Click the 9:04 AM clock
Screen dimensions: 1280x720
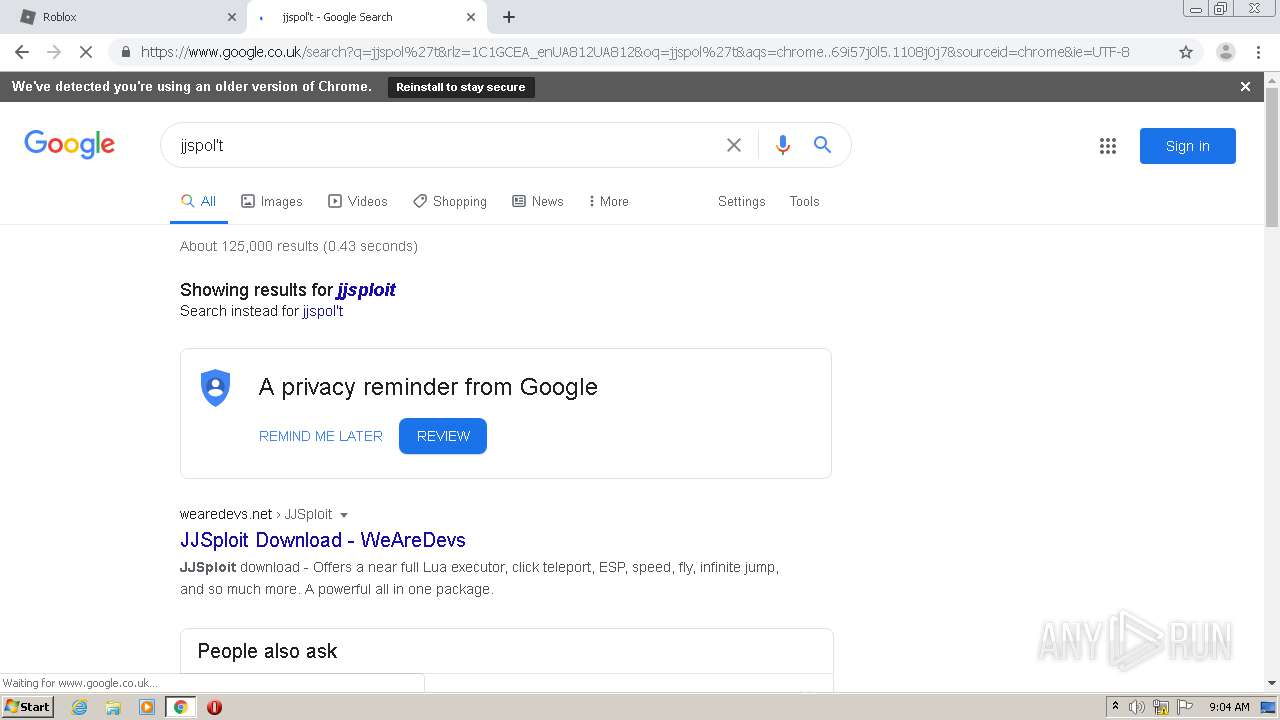[1229, 707]
